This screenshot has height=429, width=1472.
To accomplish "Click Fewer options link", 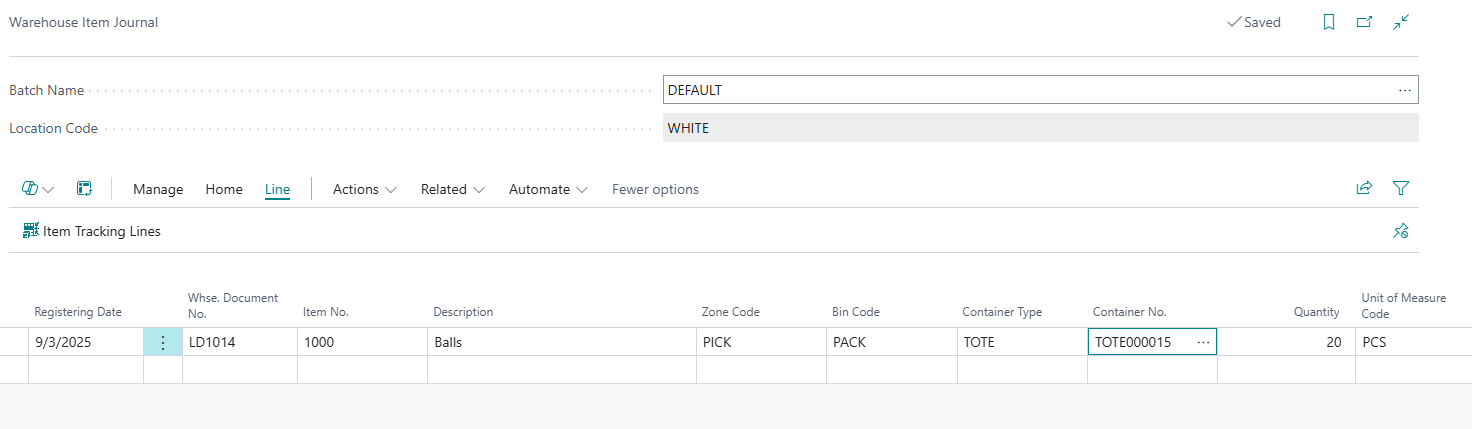I will 655,189.
